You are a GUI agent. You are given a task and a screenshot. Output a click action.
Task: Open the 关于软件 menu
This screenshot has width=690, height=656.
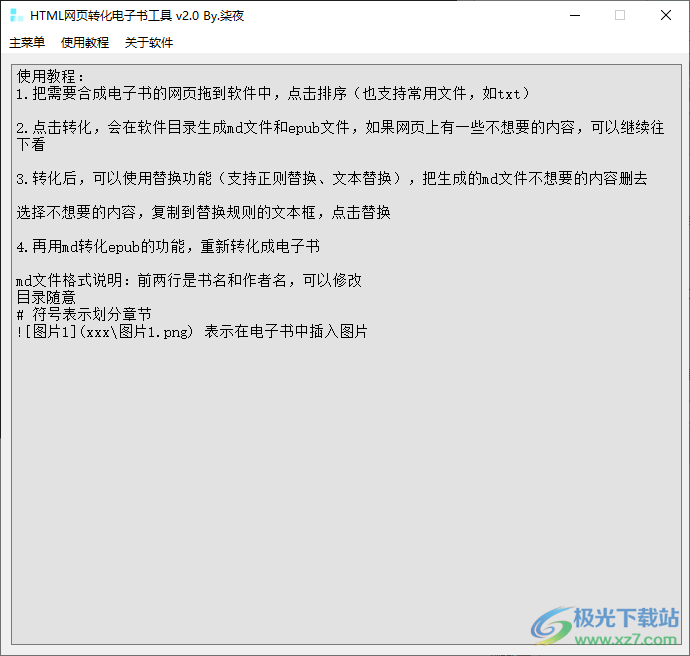[x=149, y=43]
